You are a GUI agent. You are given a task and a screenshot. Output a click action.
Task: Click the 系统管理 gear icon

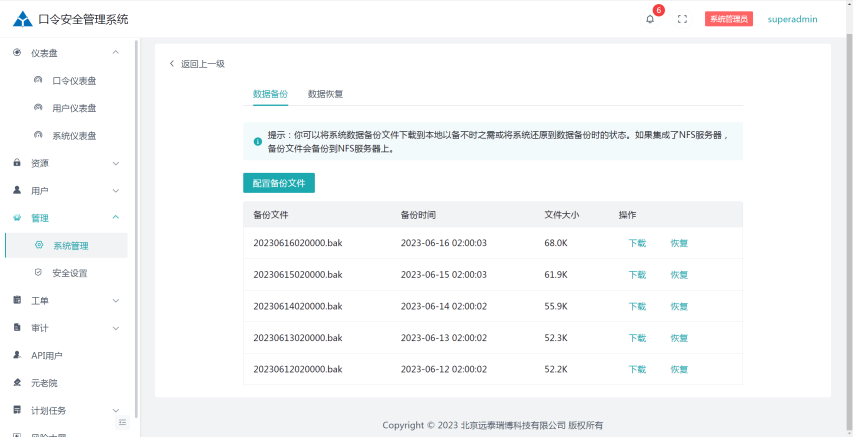(38, 245)
